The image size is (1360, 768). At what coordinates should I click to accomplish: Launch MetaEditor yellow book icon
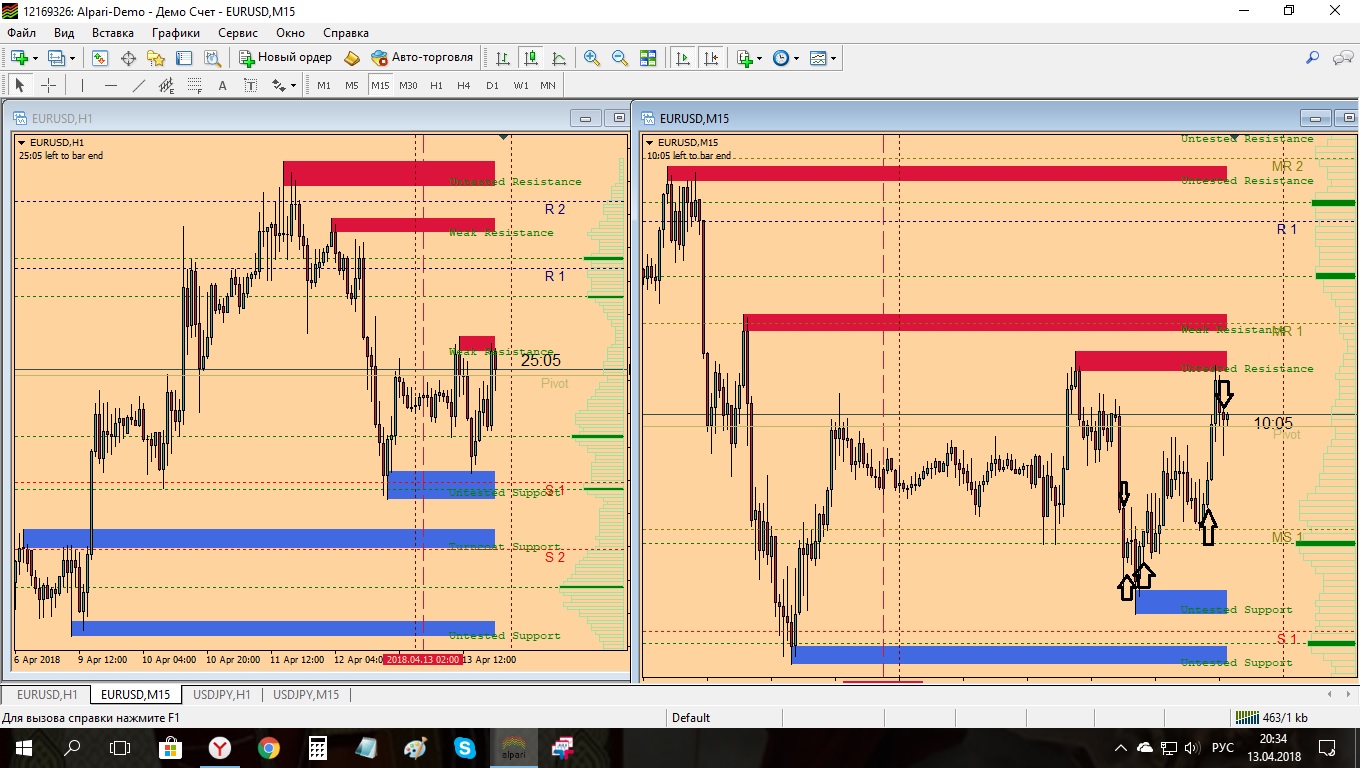[352, 58]
